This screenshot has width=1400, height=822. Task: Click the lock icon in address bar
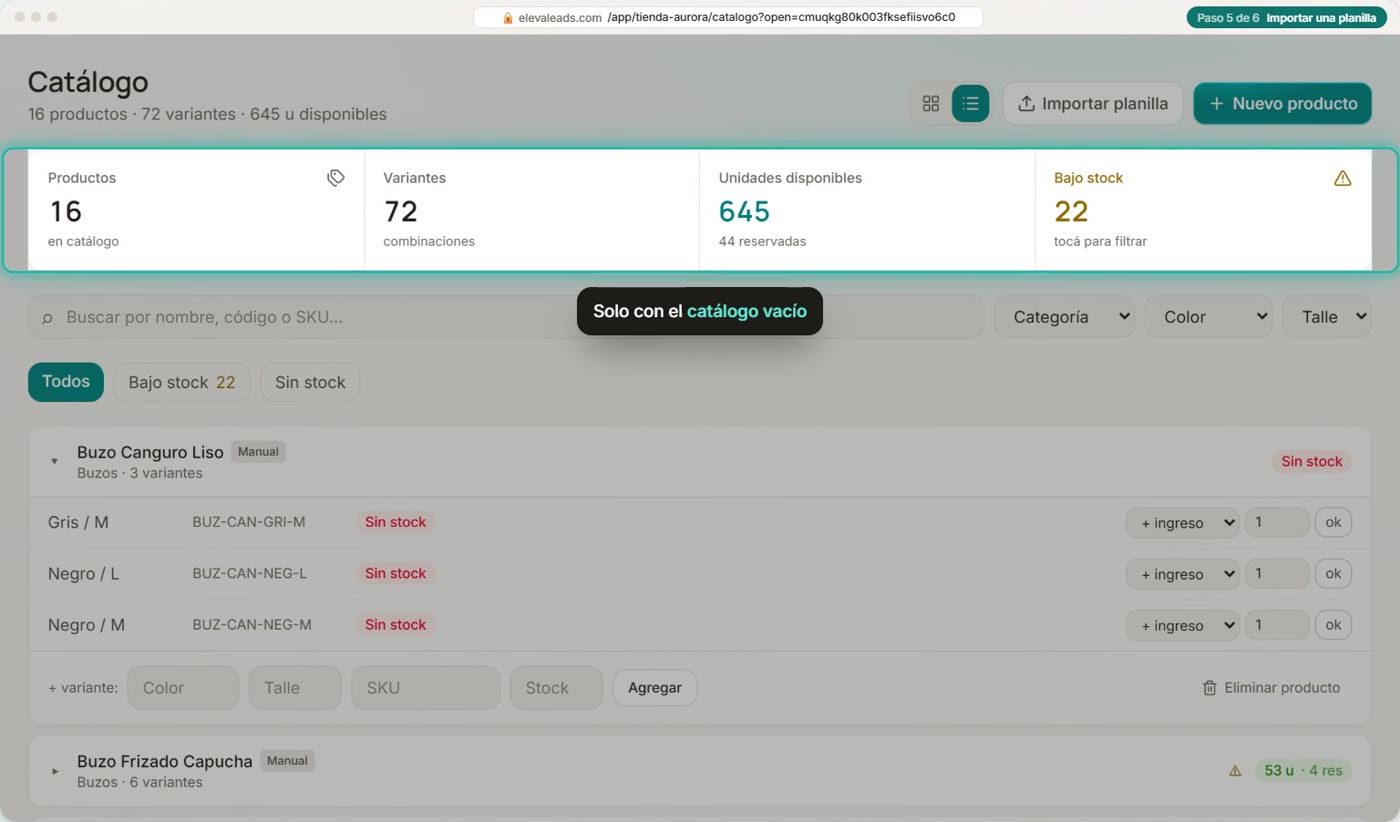click(x=508, y=17)
